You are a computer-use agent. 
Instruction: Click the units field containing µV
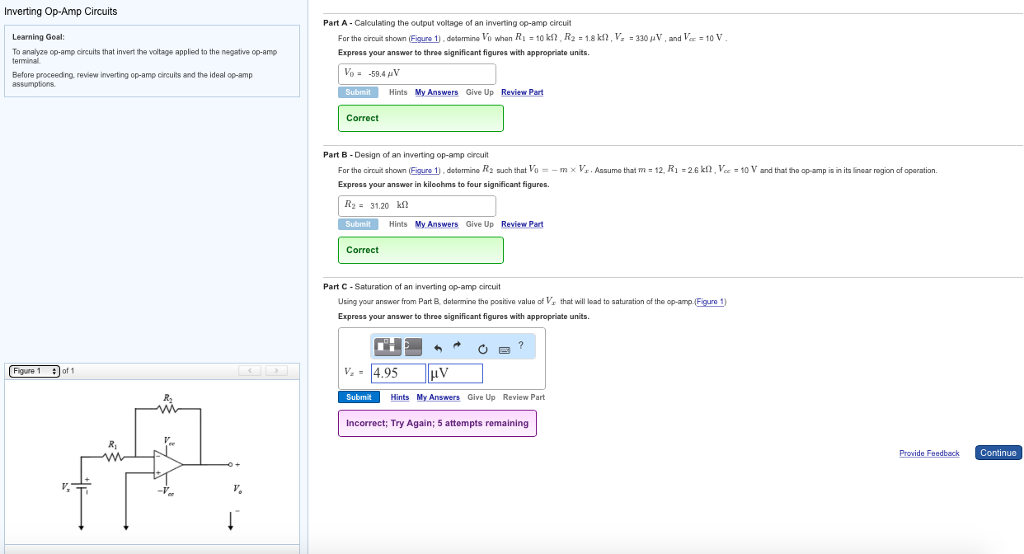coord(455,373)
